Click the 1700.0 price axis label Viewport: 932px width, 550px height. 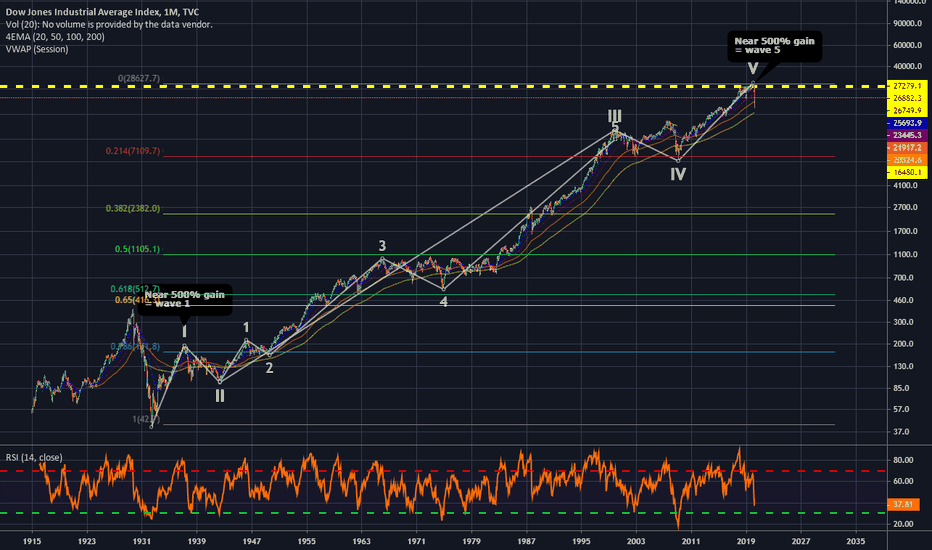pos(905,231)
